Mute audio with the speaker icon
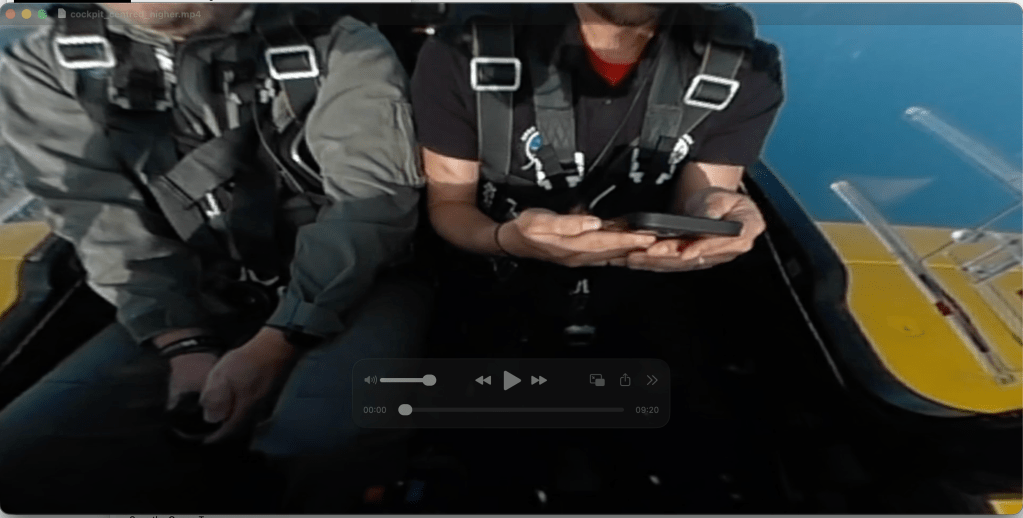This screenshot has width=1023, height=518. pos(370,380)
